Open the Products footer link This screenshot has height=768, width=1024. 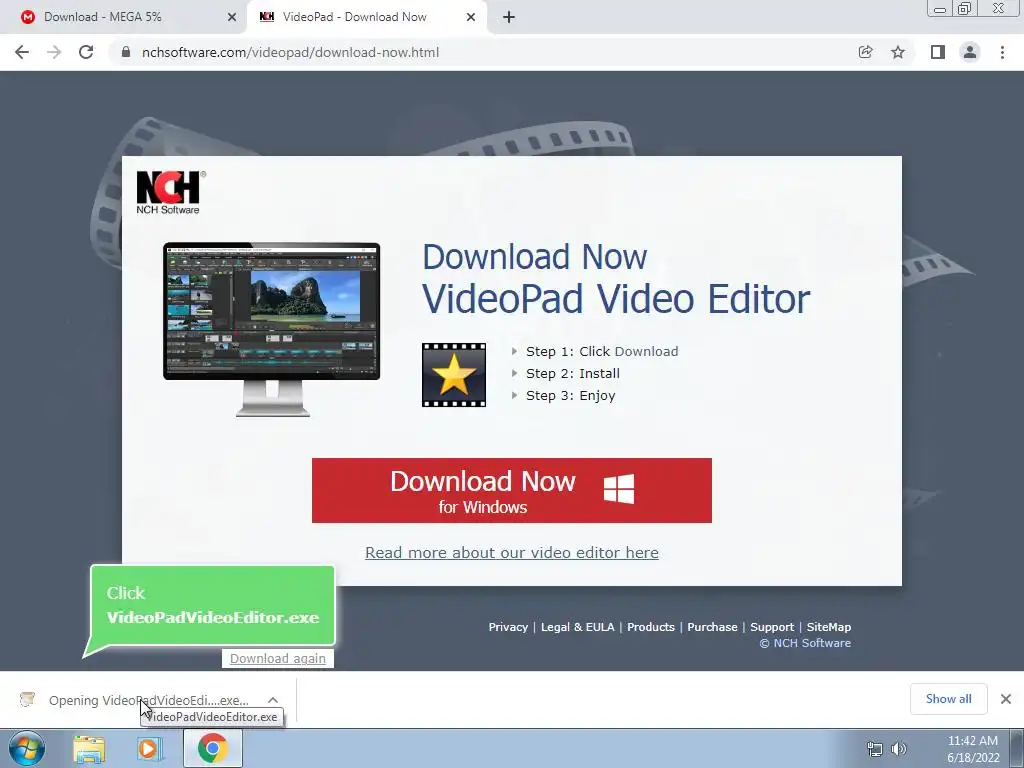tap(650, 627)
